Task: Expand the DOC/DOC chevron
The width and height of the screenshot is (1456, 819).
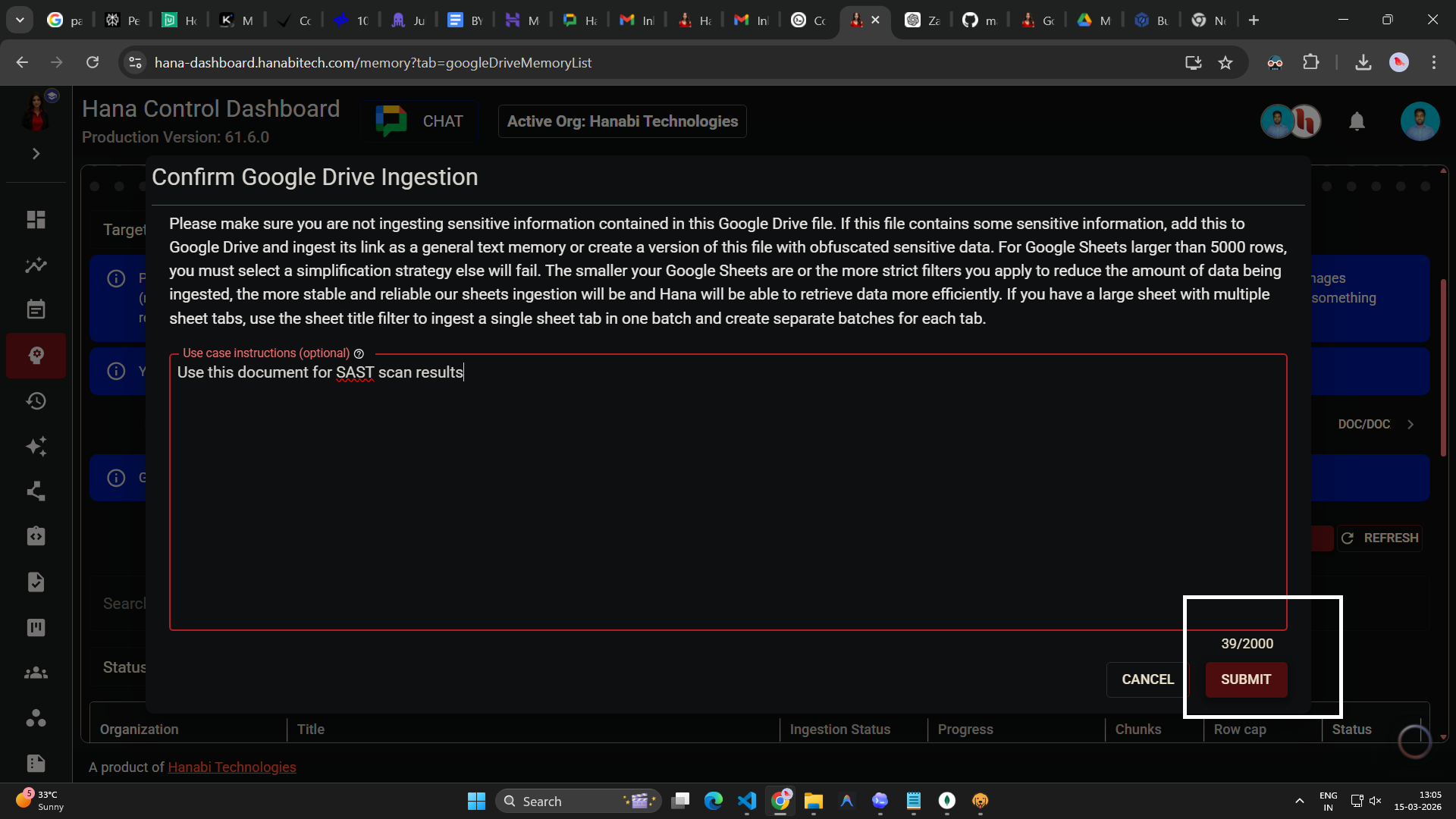Action: 1410,425
